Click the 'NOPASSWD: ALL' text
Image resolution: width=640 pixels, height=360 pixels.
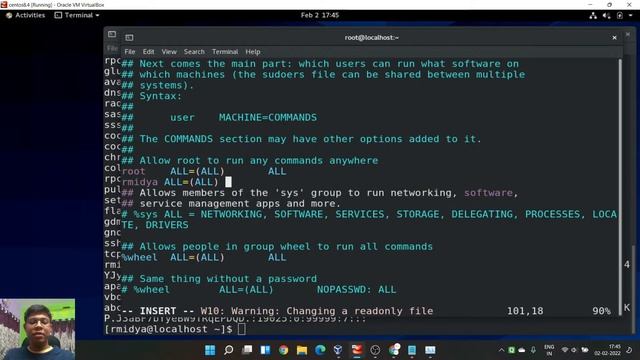[356, 290]
